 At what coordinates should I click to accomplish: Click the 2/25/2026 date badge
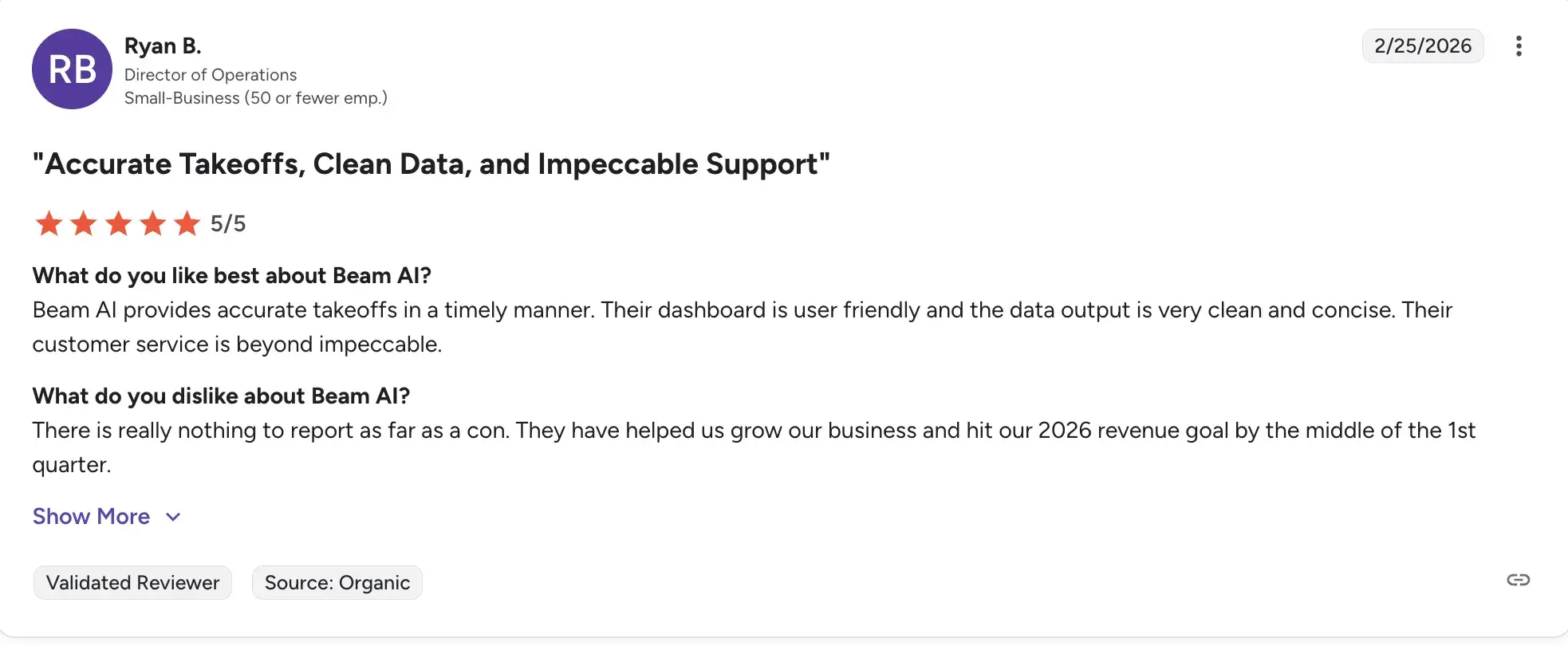tap(1422, 46)
